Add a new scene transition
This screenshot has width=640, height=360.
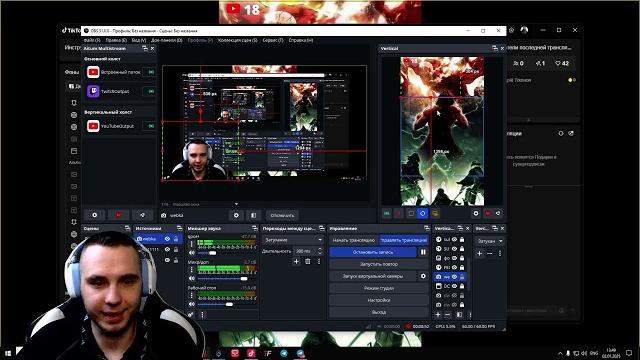296,261
